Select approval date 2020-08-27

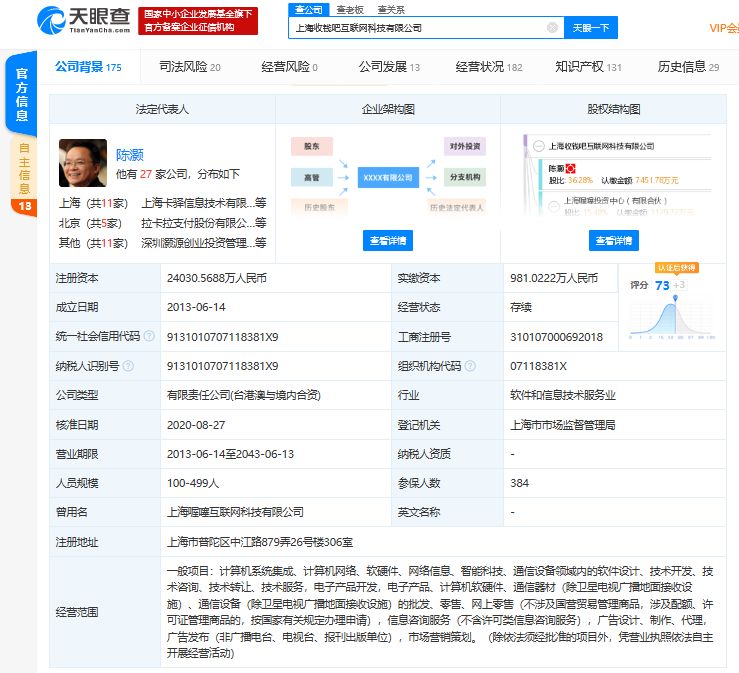[x=196, y=425]
